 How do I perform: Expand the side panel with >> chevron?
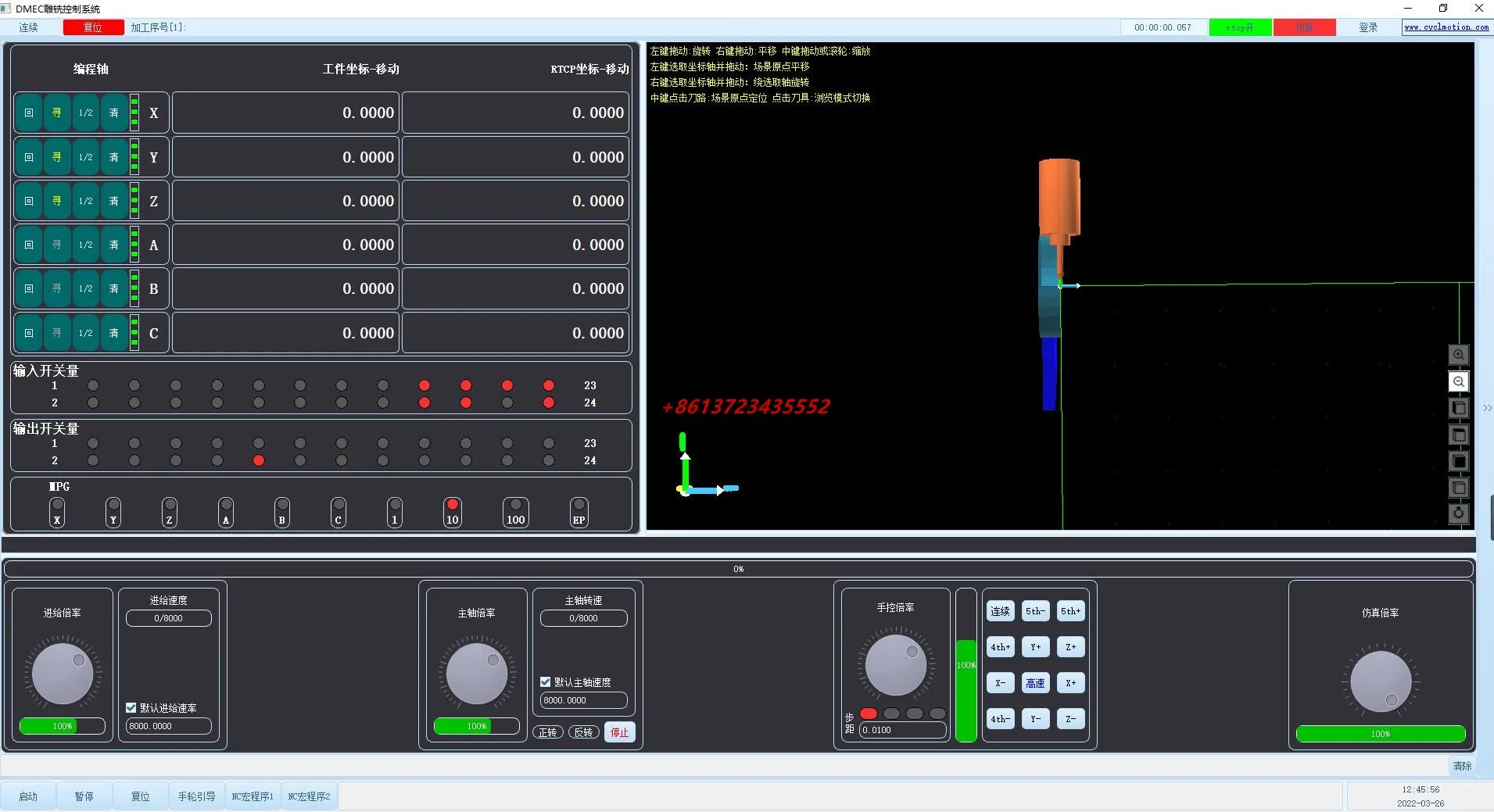coord(1487,408)
